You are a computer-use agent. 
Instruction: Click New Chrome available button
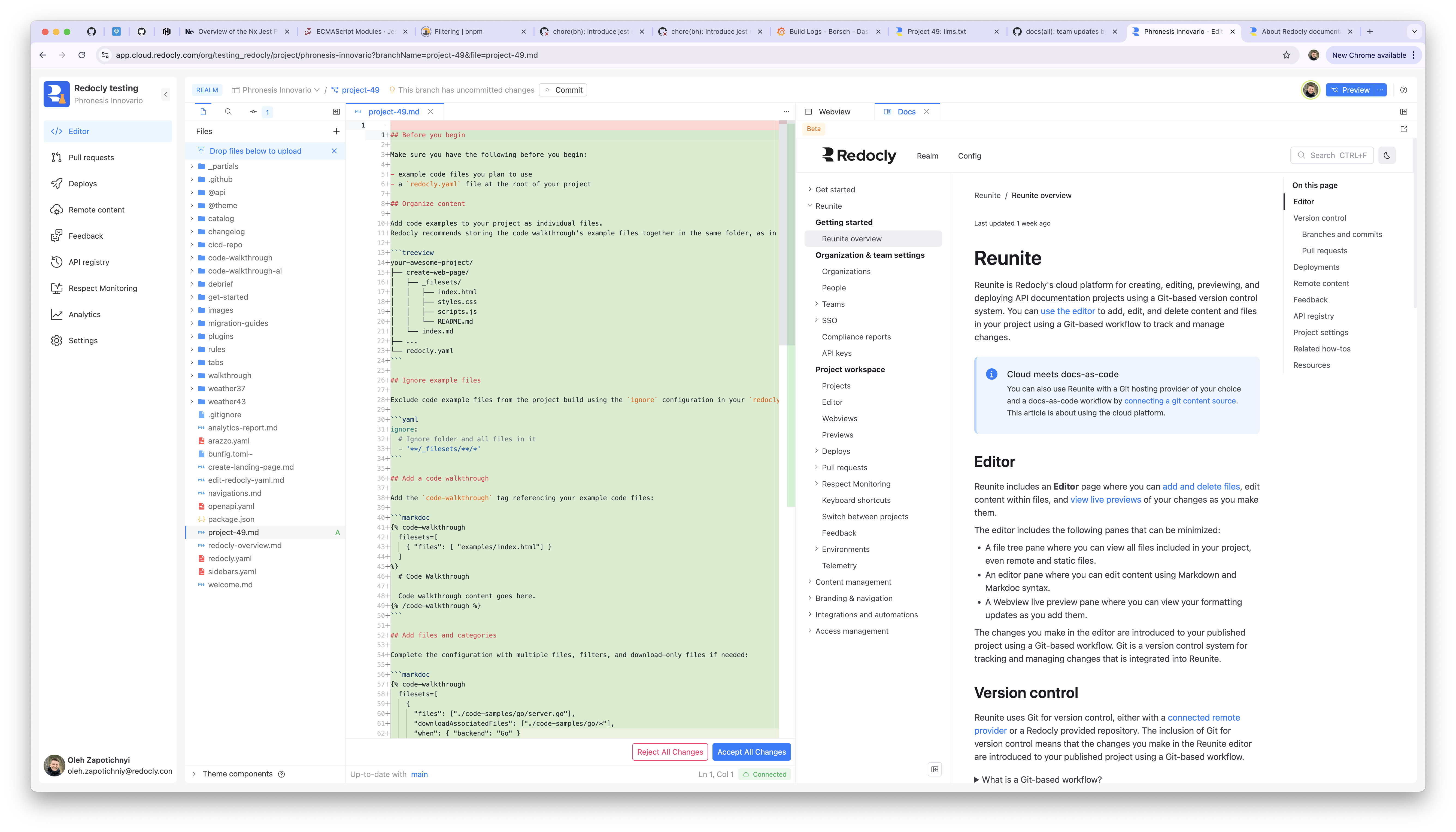point(1373,55)
